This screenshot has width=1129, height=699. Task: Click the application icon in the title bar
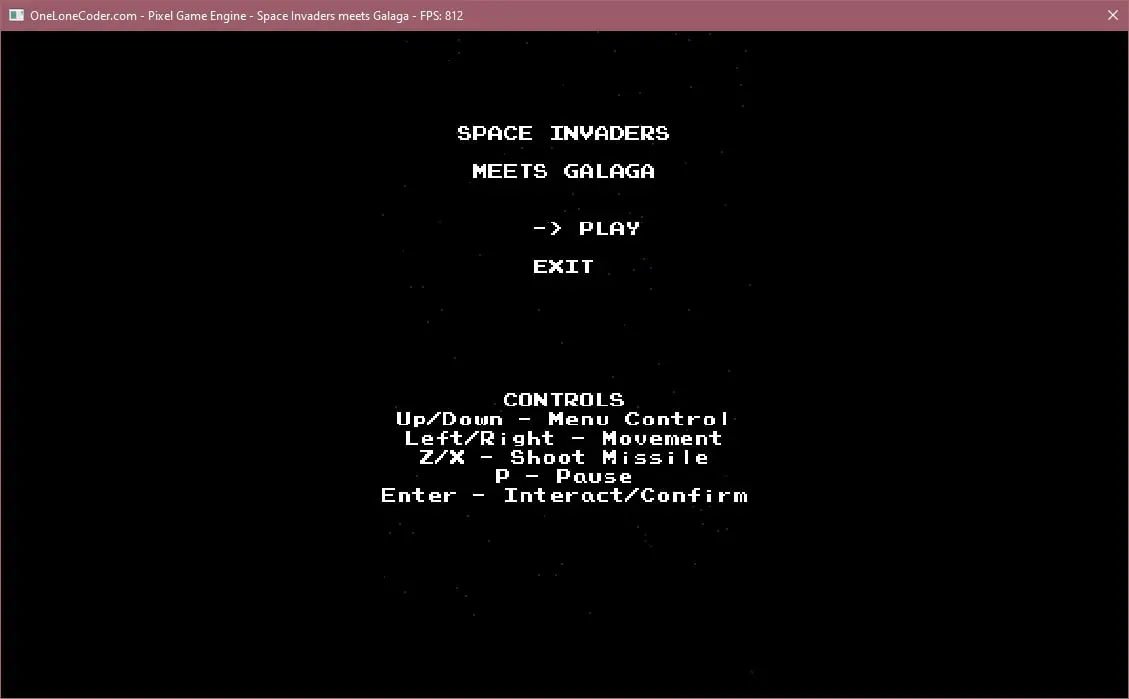[x=16, y=15]
